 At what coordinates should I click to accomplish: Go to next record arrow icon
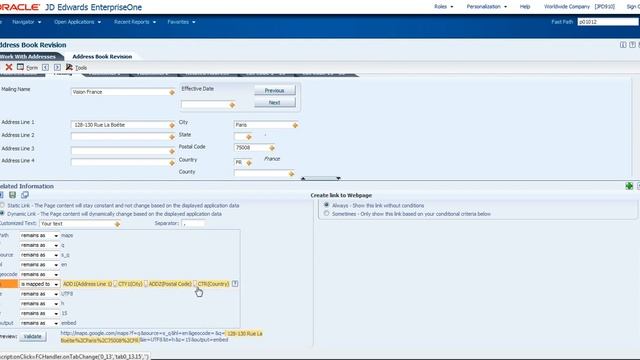click(57, 67)
